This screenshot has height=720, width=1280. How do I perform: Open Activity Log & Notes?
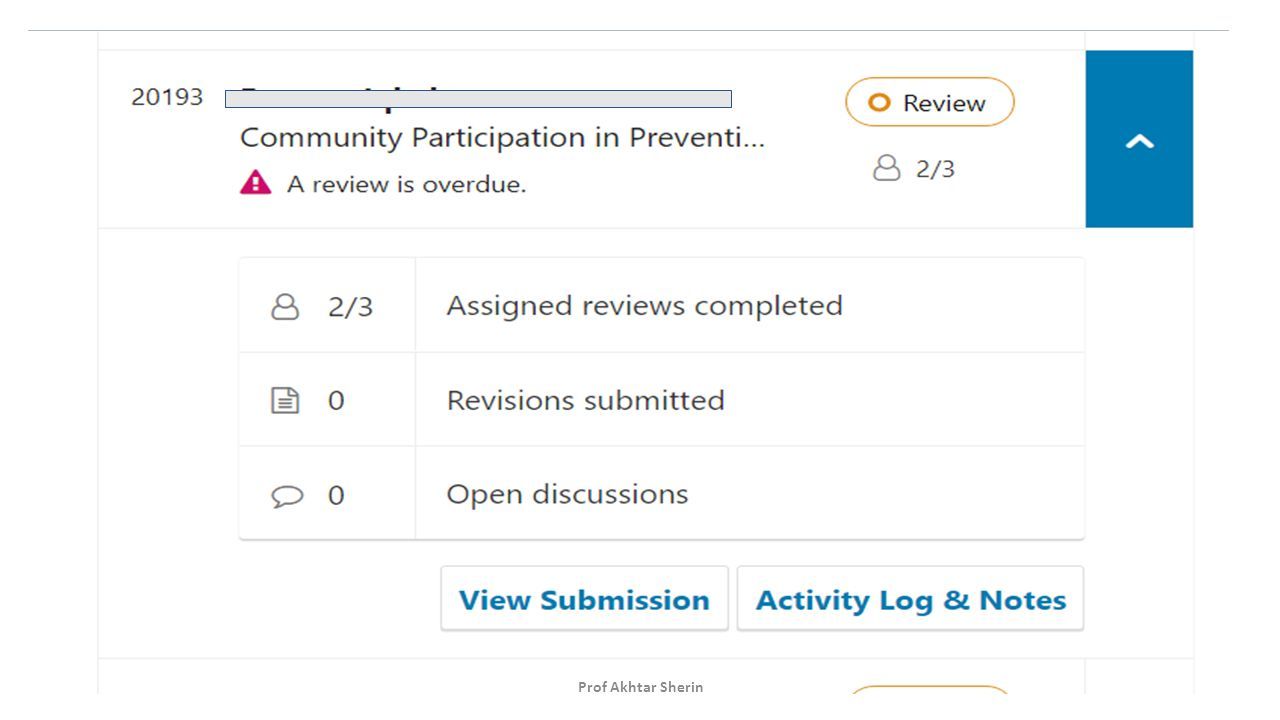pos(910,599)
